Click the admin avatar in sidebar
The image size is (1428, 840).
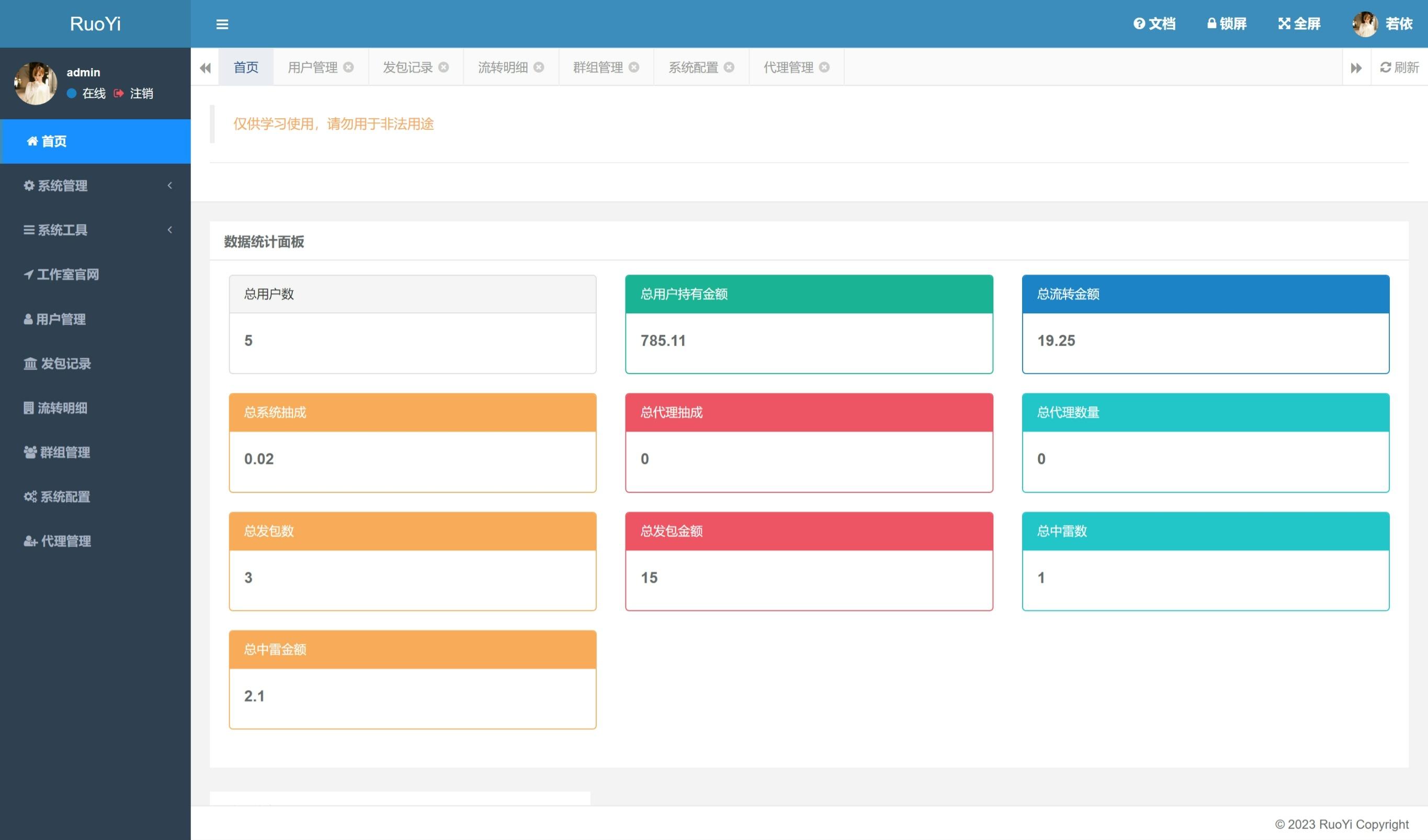tap(35, 83)
